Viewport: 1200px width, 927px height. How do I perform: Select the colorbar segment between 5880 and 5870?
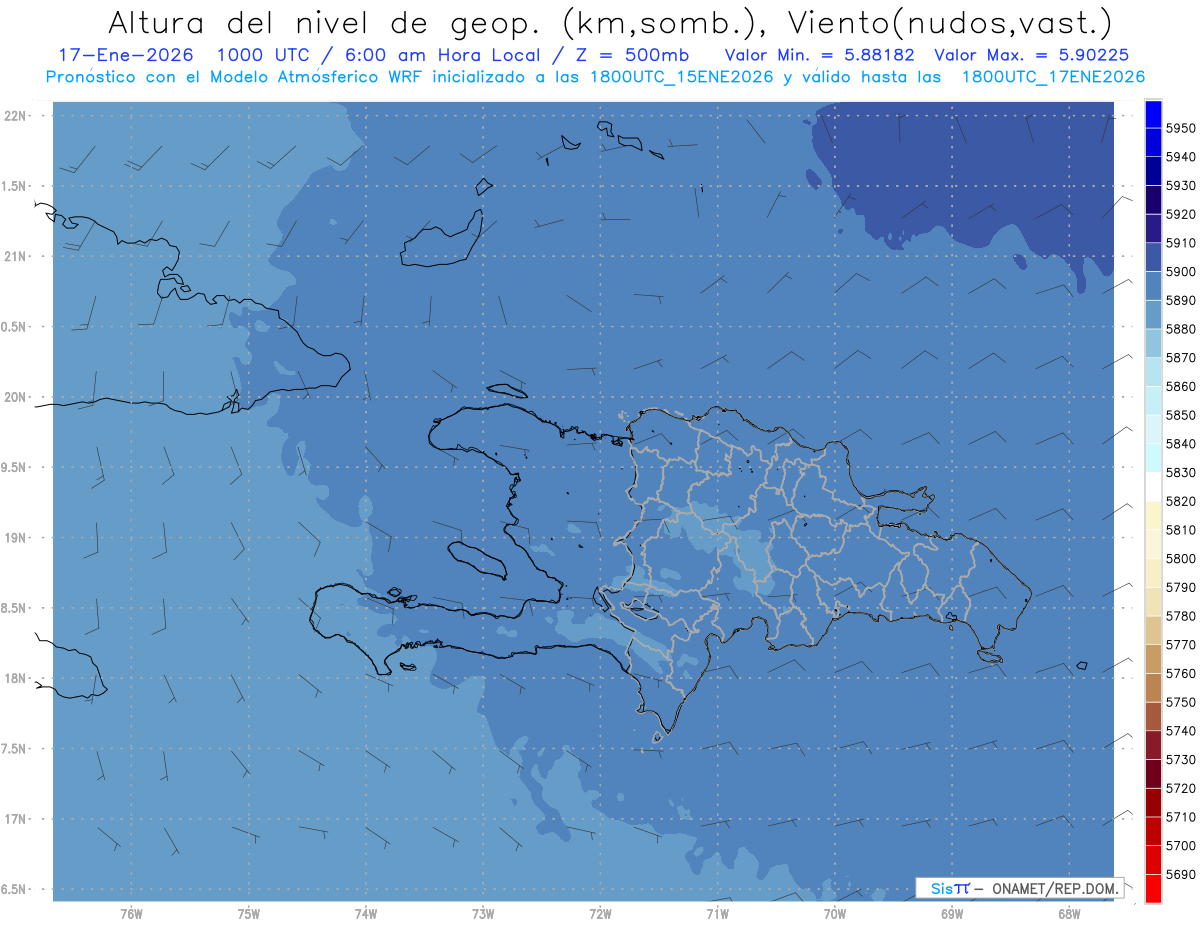coord(1152,343)
